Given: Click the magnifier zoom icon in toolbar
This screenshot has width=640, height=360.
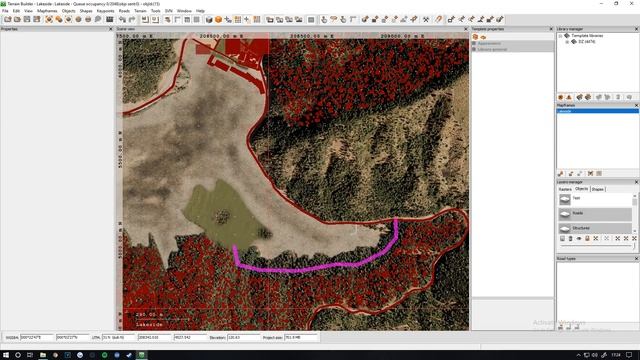Looking at the screenshot, I should click(x=98, y=19).
